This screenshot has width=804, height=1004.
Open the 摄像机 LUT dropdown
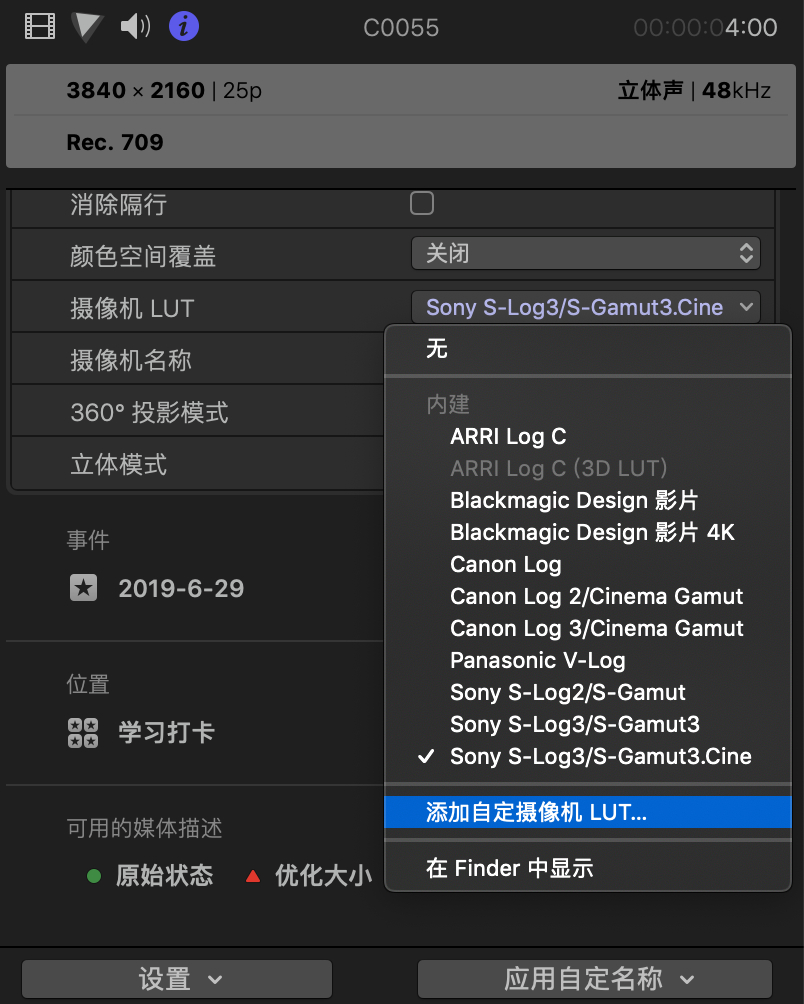(585, 307)
